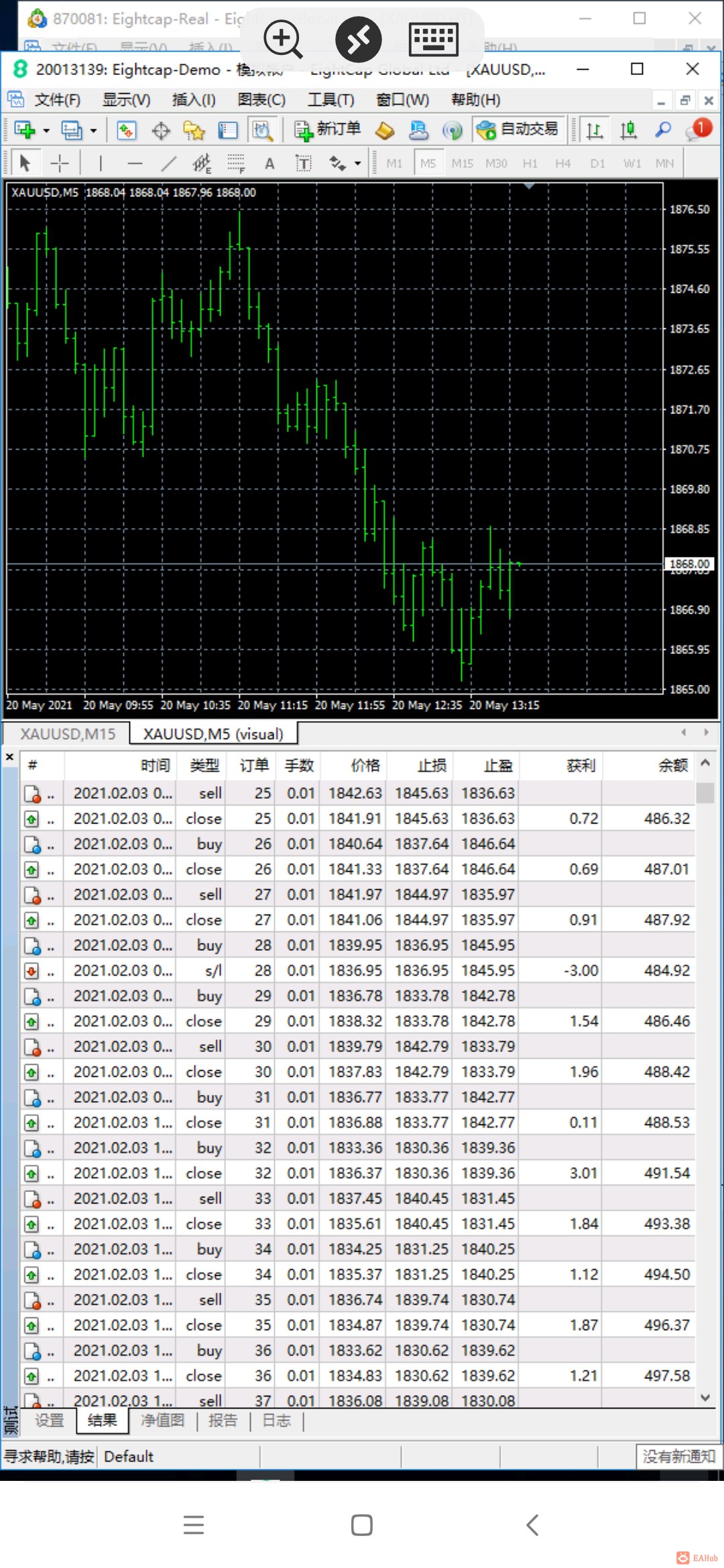Open the 插入(I) menu
724x1568 pixels.
click(x=194, y=100)
